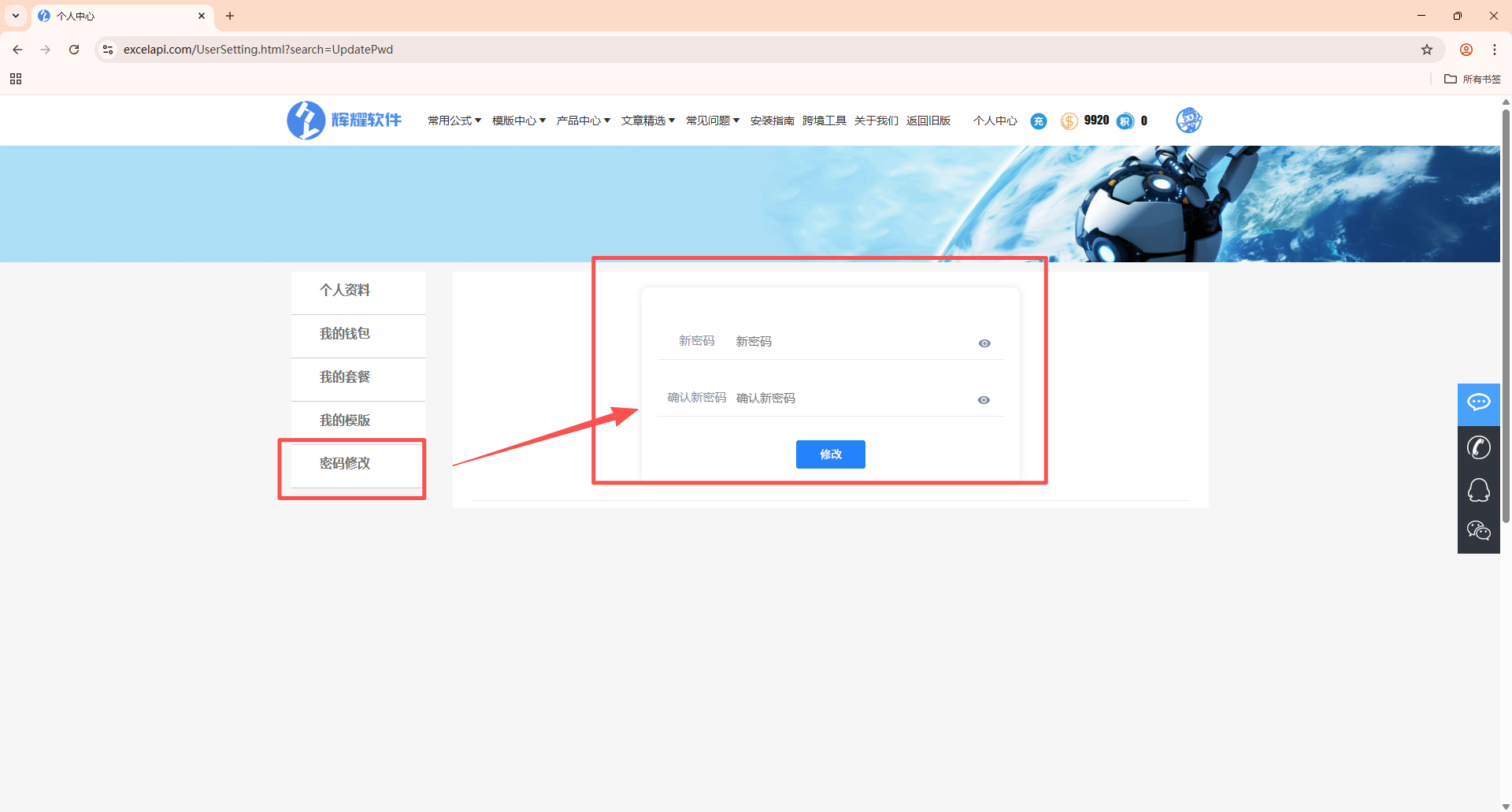Expand the 常见问题 dropdown menu
Screen dimensions: 1512x812
pyautogui.click(x=713, y=121)
